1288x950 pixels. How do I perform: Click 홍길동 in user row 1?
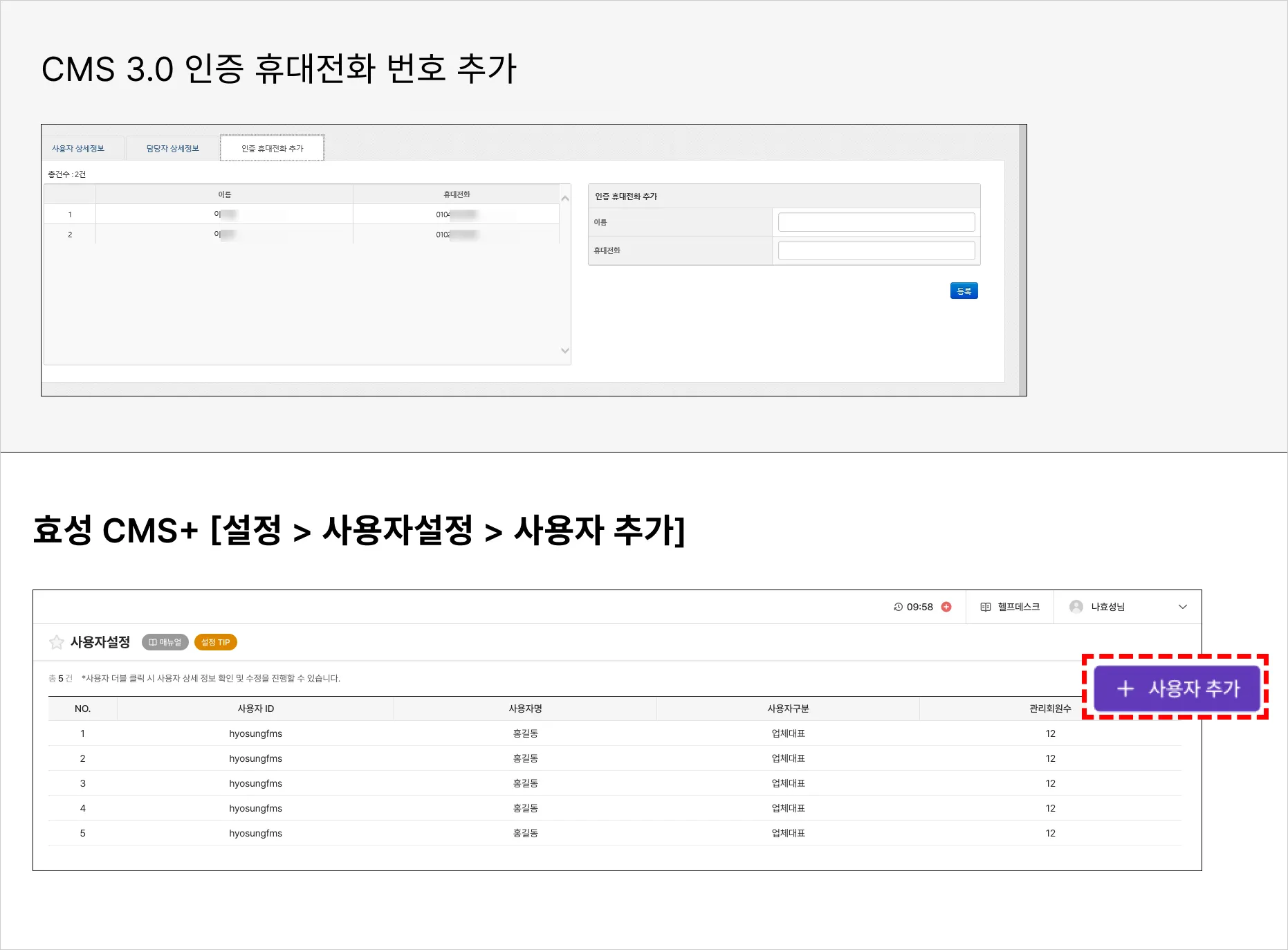(x=526, y=733)
